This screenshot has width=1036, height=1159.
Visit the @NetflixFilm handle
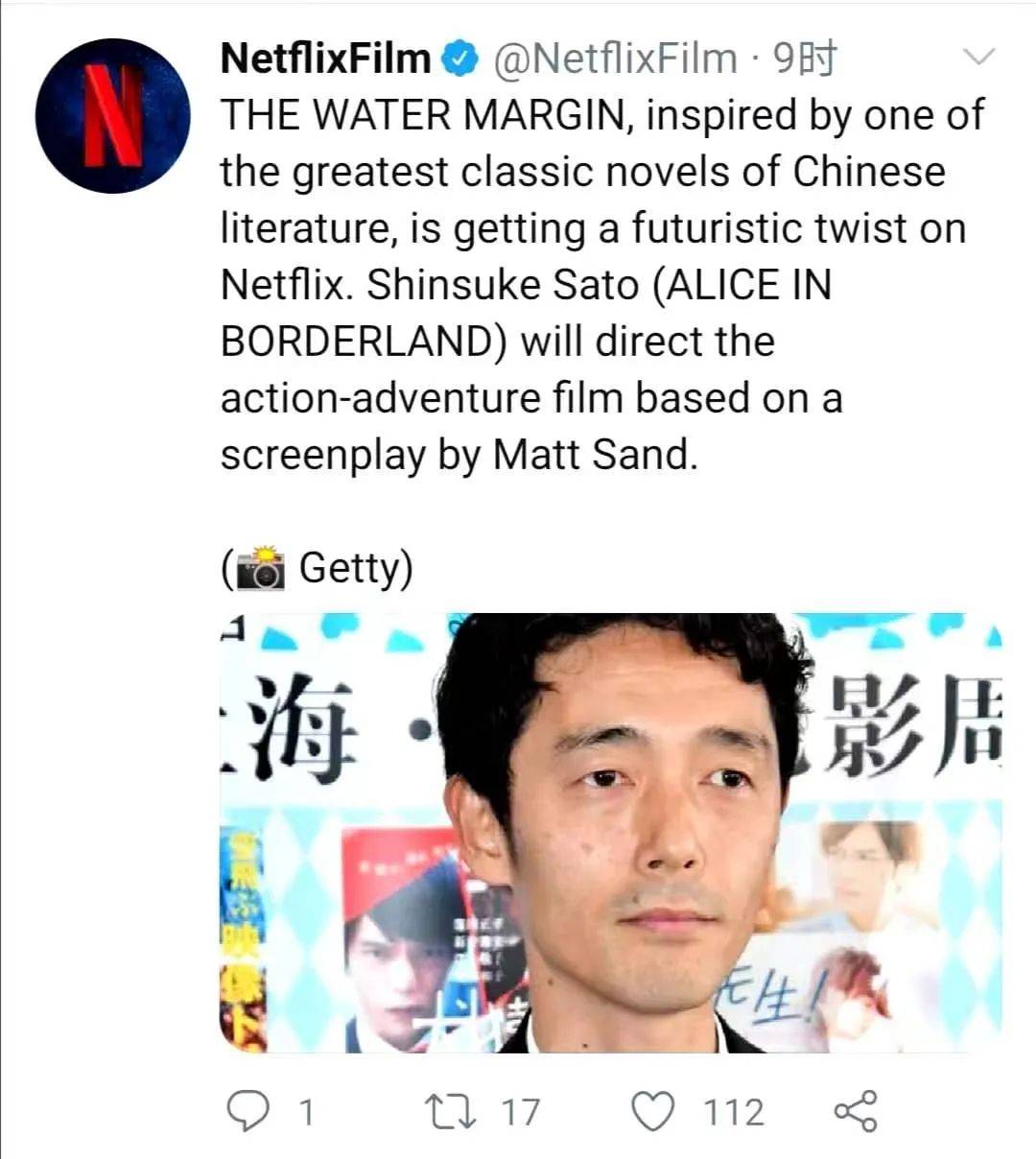pos(615,59)
